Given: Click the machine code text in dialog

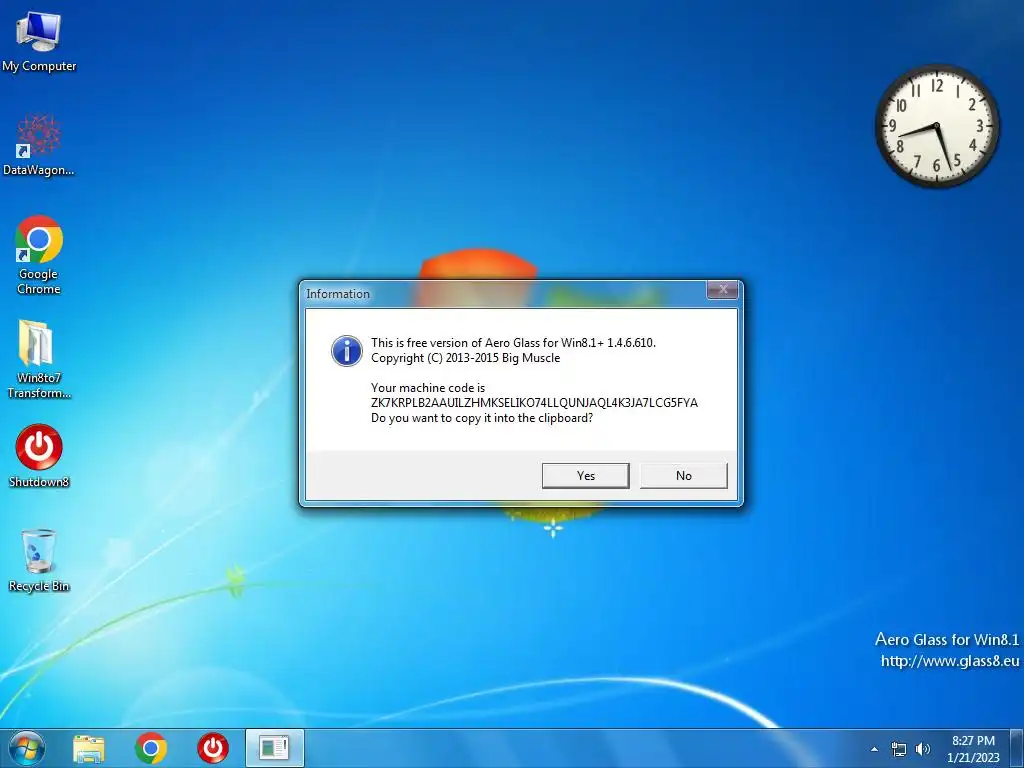Looking at the screenshot, I should pyautogui.click(x=534, y=403).
